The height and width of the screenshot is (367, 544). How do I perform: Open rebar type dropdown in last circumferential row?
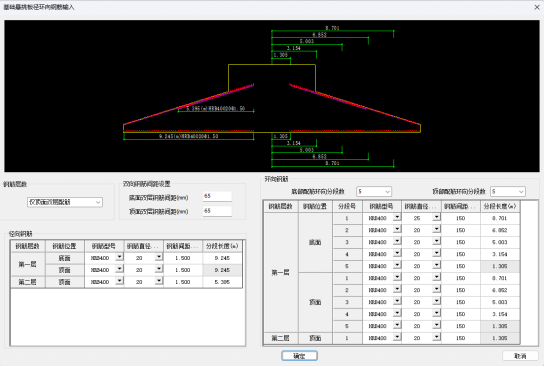pos(397,337)
